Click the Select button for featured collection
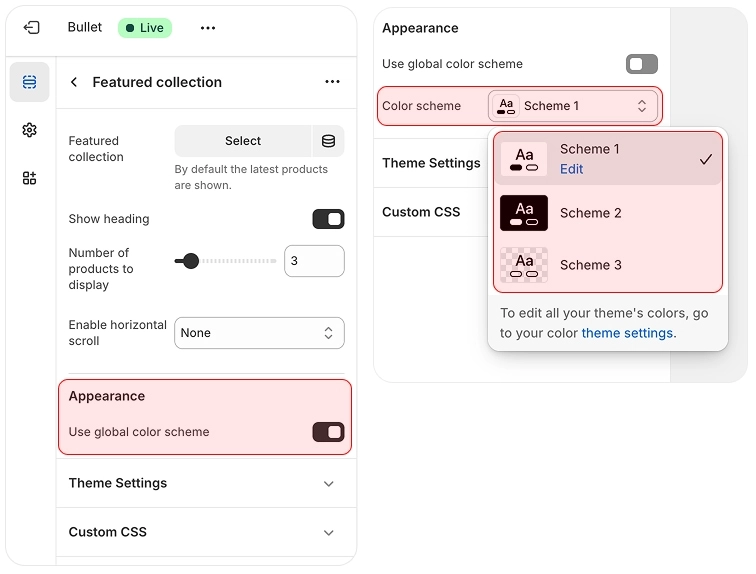Image resolution: width=756 pixels, height=574 pixels. point(243,141)
